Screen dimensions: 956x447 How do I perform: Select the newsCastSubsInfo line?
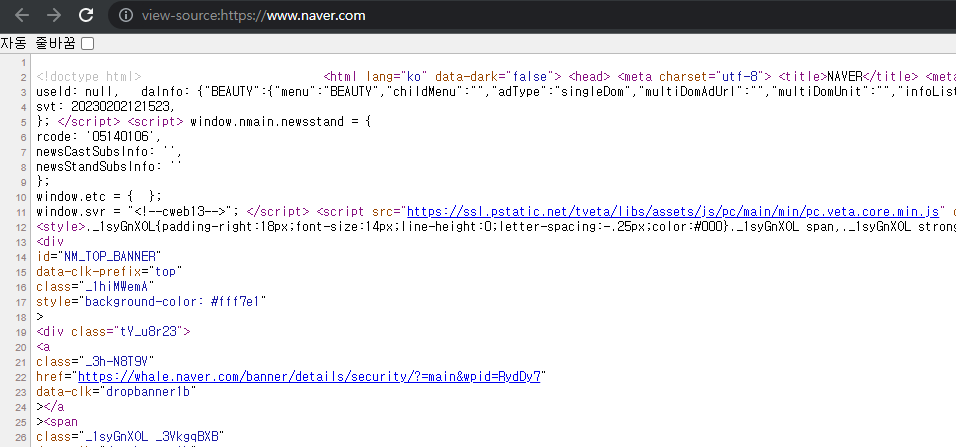tap(109, 152)
